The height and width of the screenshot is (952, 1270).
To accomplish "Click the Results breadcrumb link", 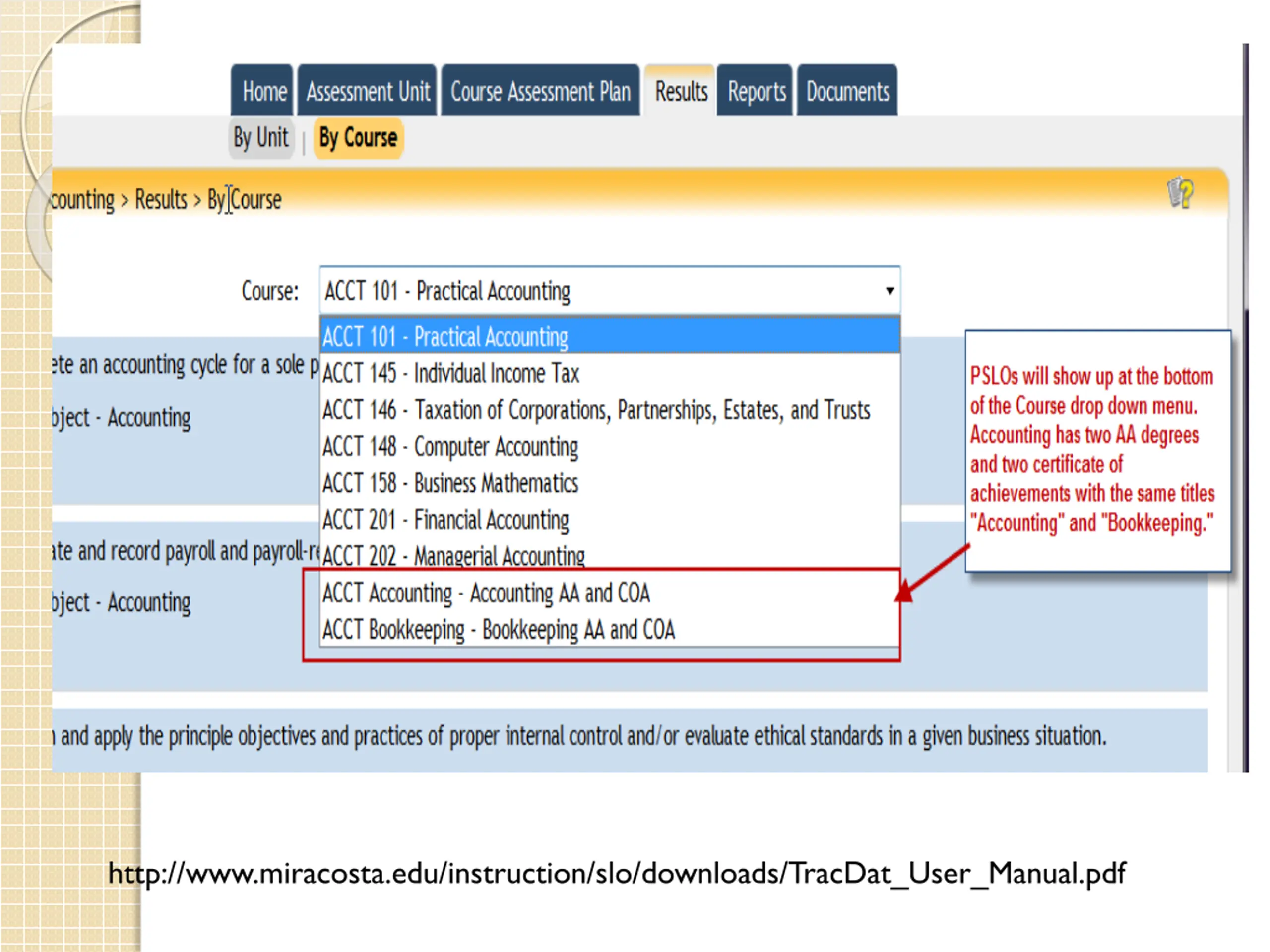I will (x=161, y=200).
